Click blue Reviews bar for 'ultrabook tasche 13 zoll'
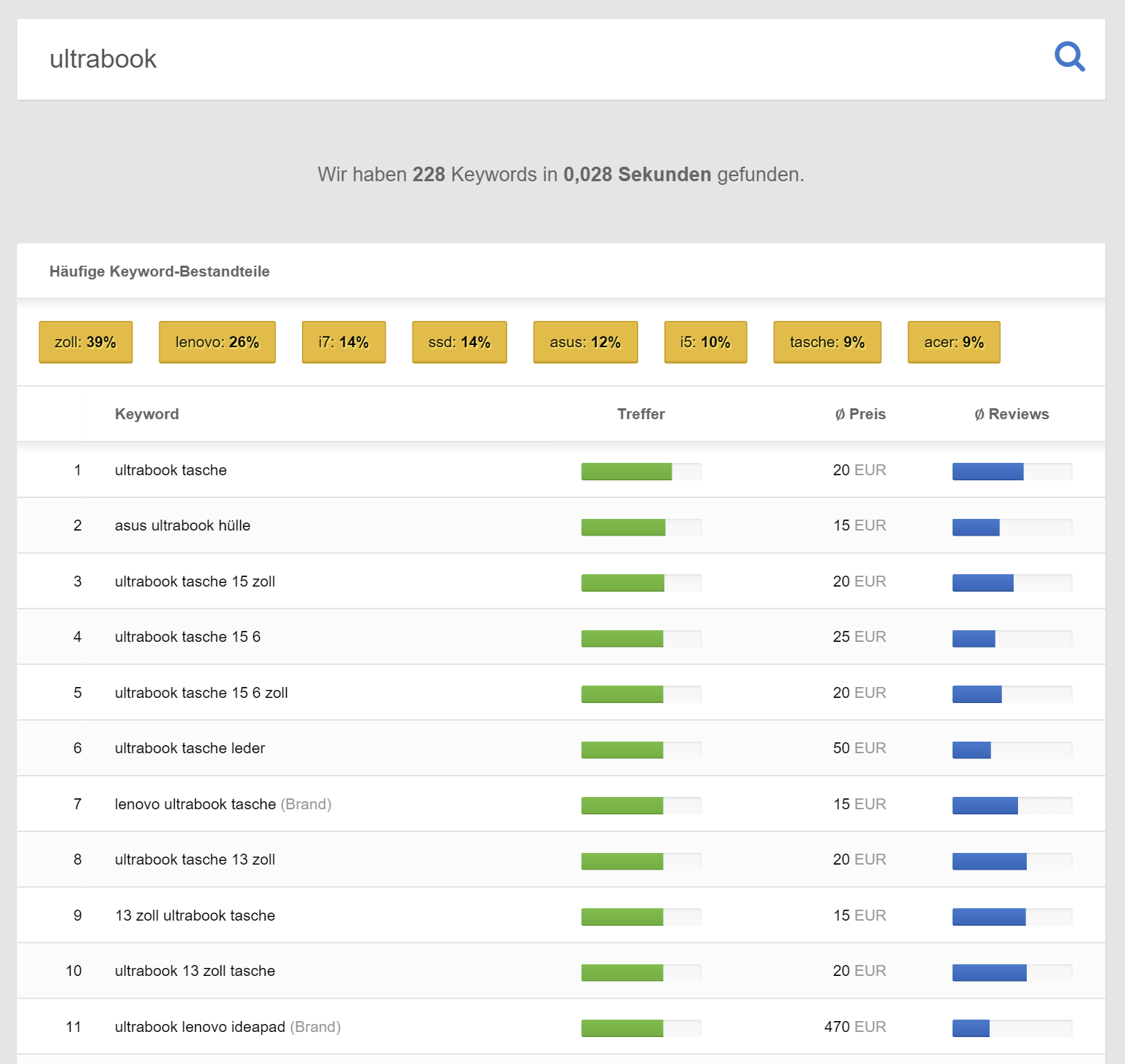The width and height of the screenshot is (1125, 1064). click(989, 862)
